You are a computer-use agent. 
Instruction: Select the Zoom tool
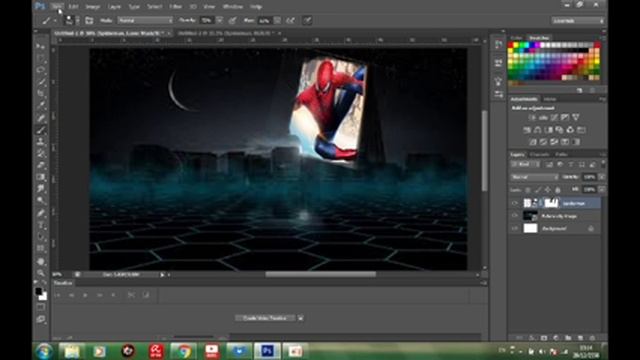pyautogui.click(x=41, y=273)
